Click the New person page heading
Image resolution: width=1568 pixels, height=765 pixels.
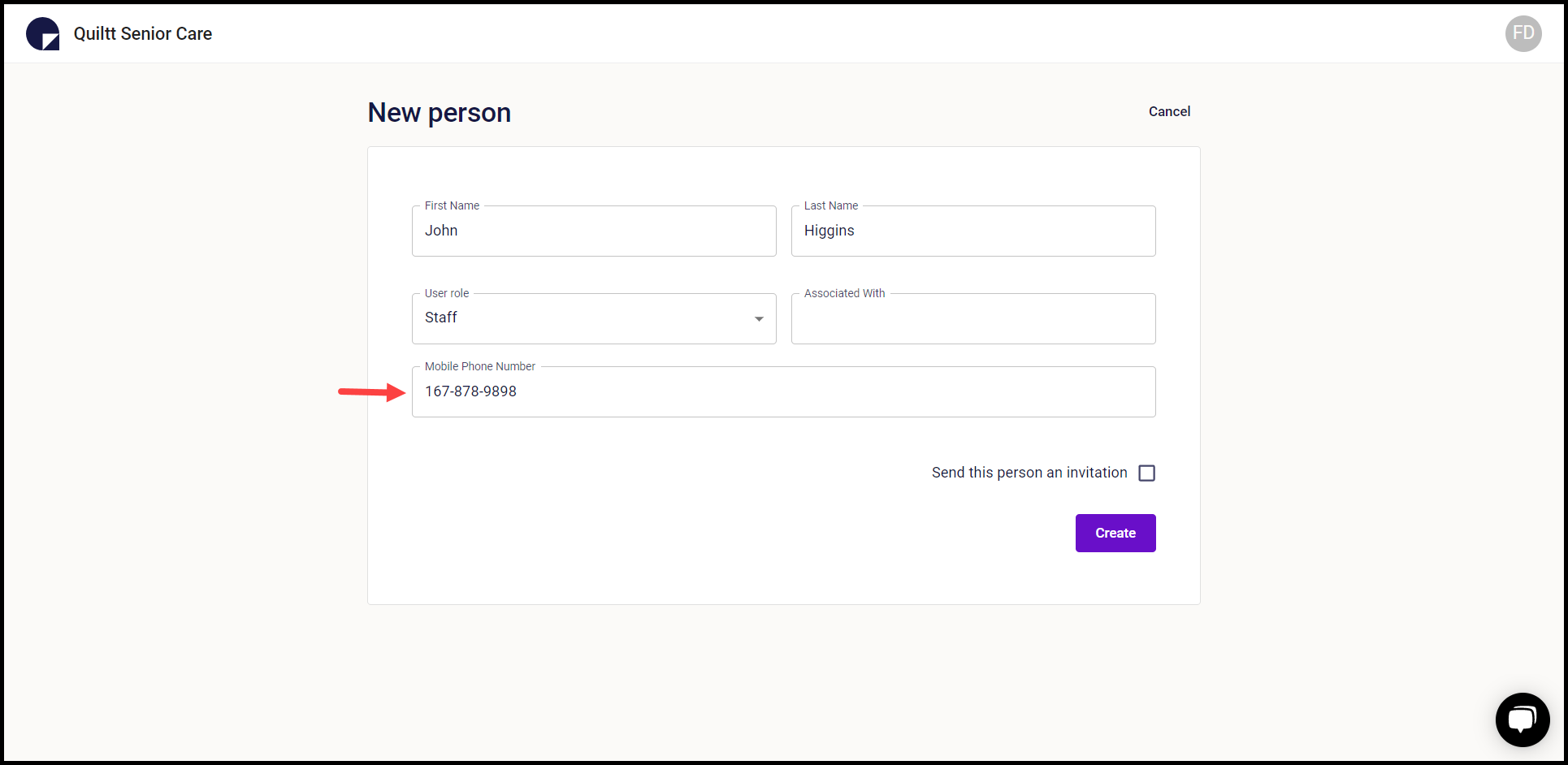[x=439, y=112]
